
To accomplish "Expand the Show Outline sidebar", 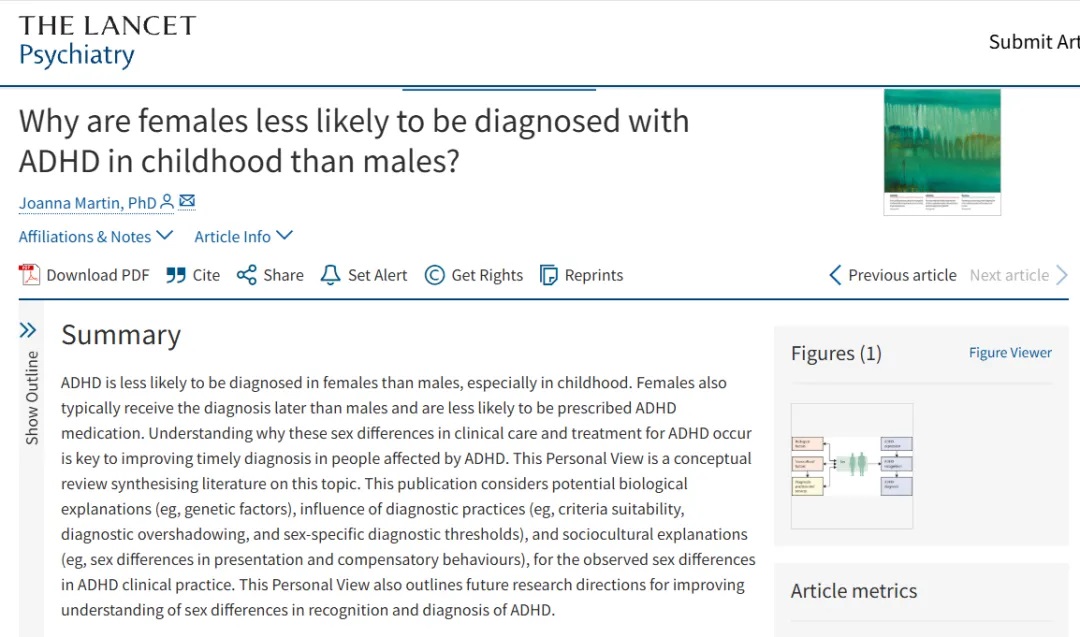I will point(29,385).
